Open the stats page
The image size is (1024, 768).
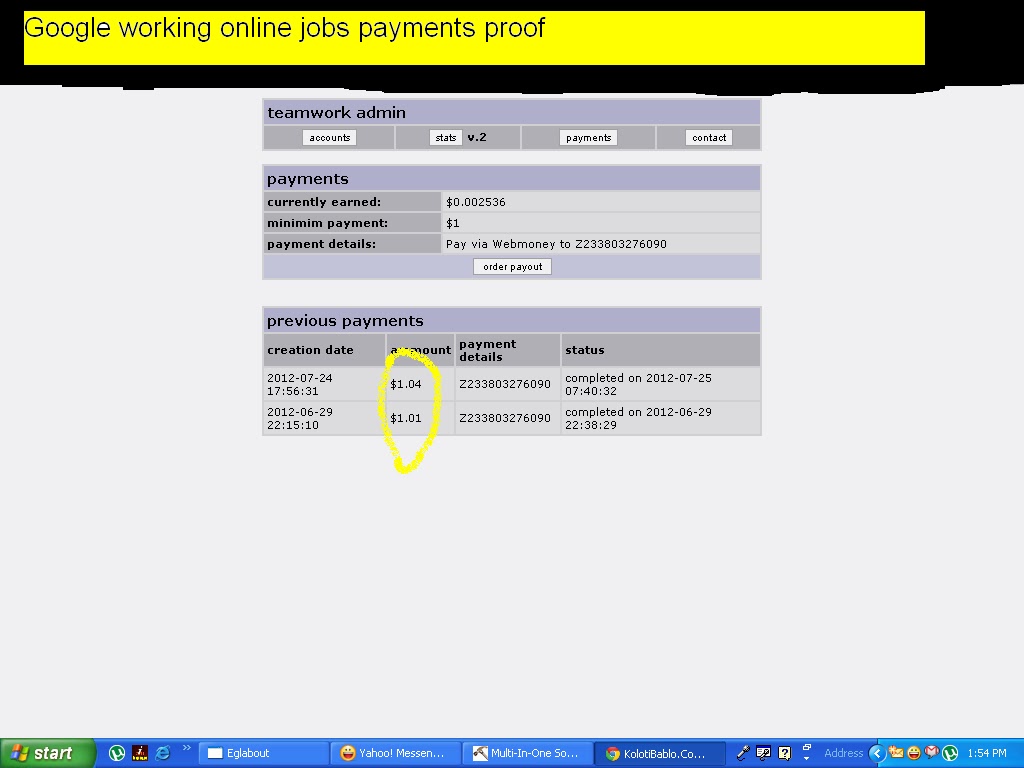tap(445, 138)
